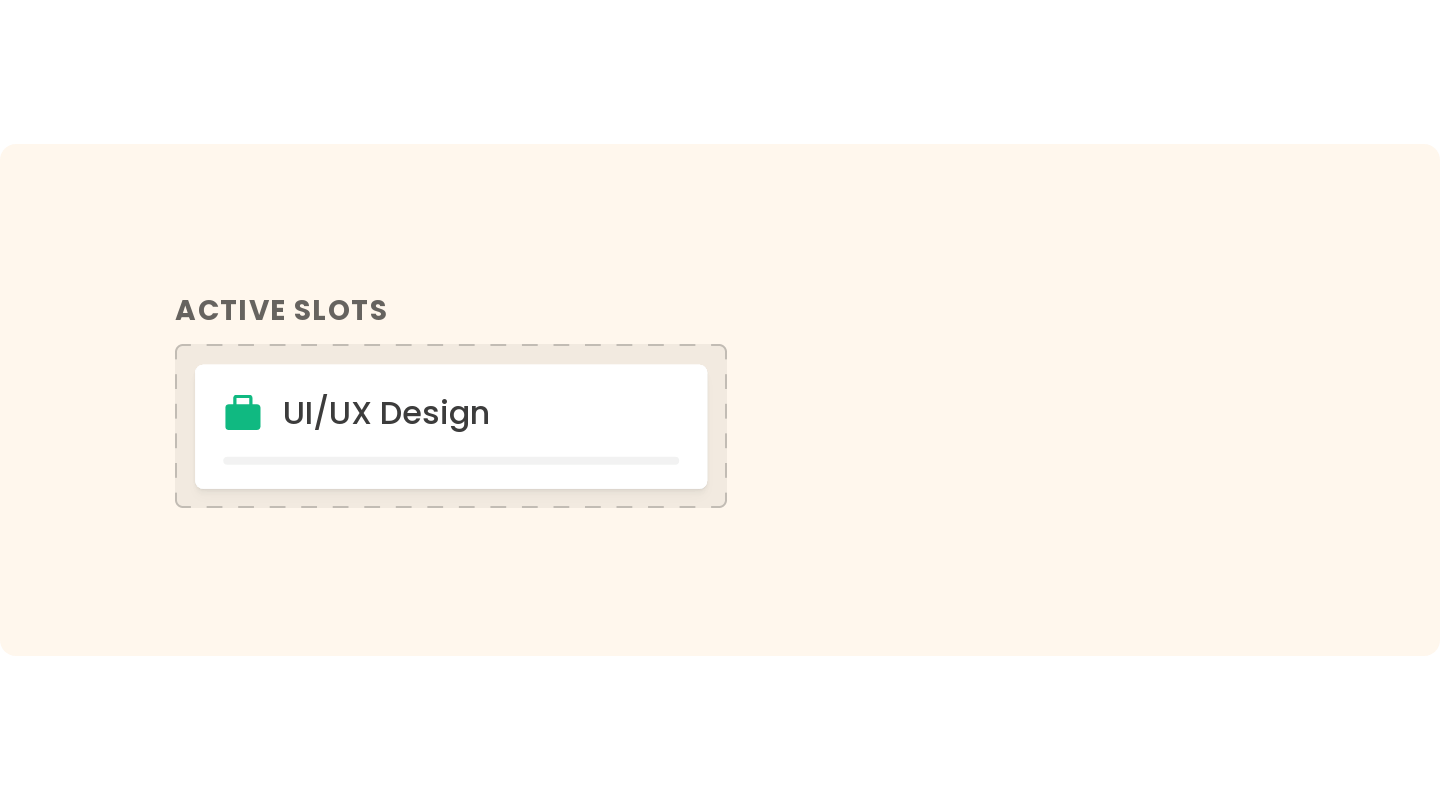Screen dimensions: 1440x800
Task: Click blank white space inside the slot card
Action: coord(590,413)
